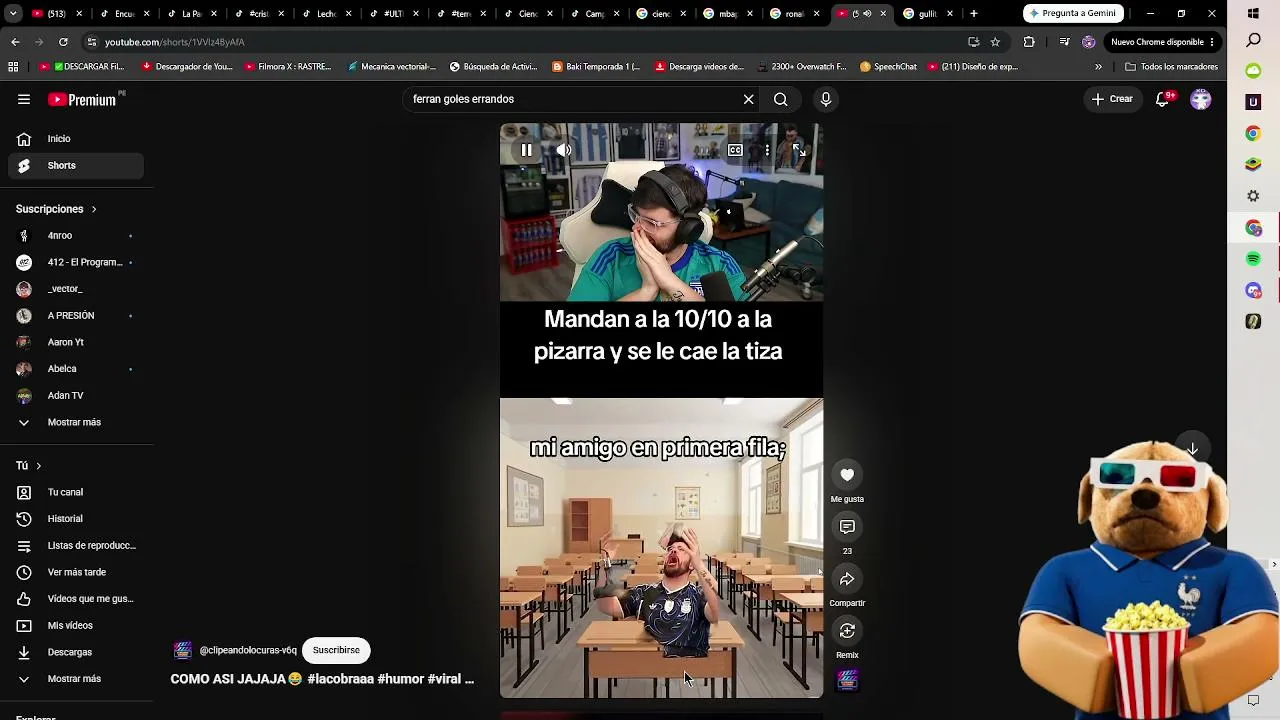
Task: Toggle fullscreen for the short
Action: 799,150
